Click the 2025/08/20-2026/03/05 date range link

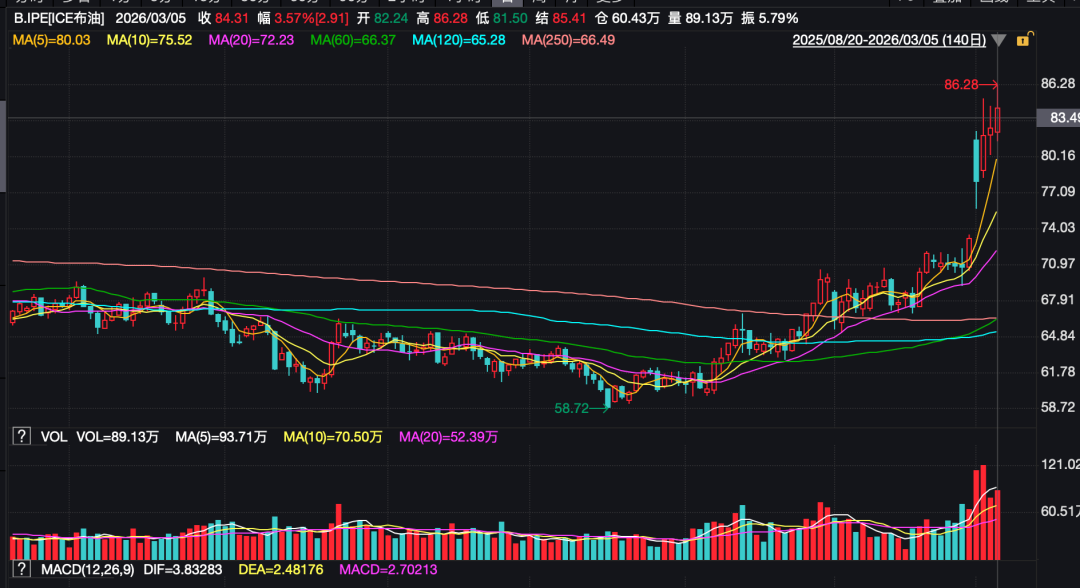pos(888,40)
